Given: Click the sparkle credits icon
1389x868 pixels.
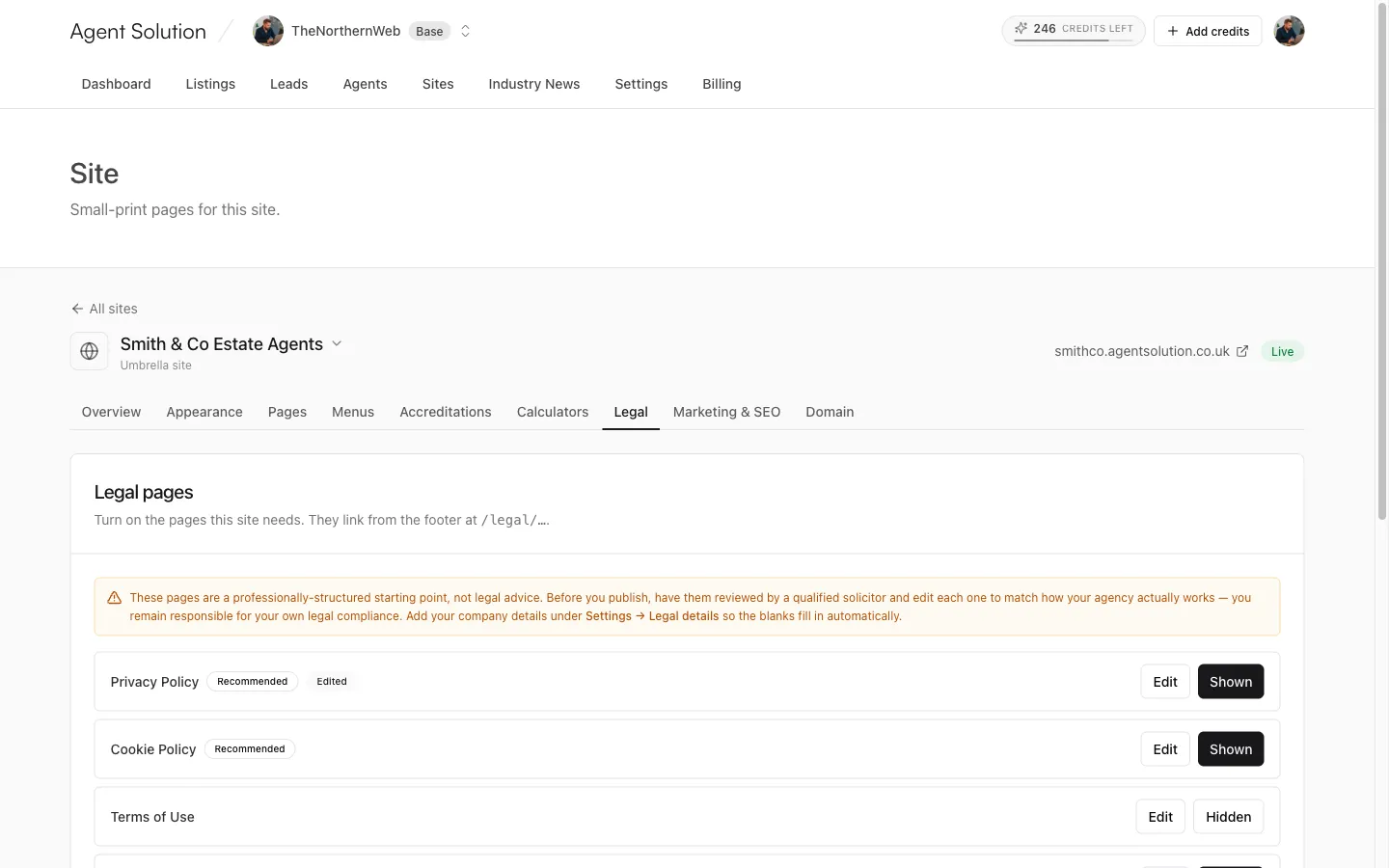Looking at the screenshot, I should [1021, 29].
